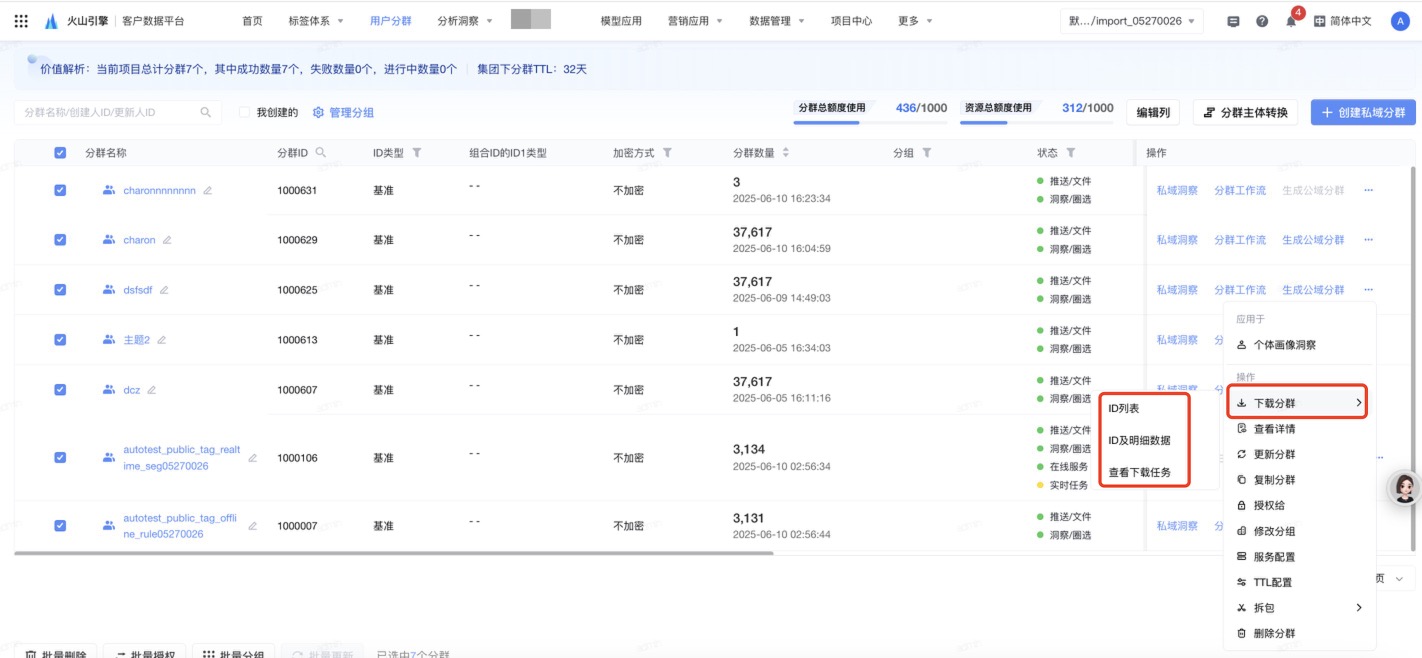This screenshot has width=1422, height=658.
Task: Click the search magnifier in name field
Action: [206, 112]
